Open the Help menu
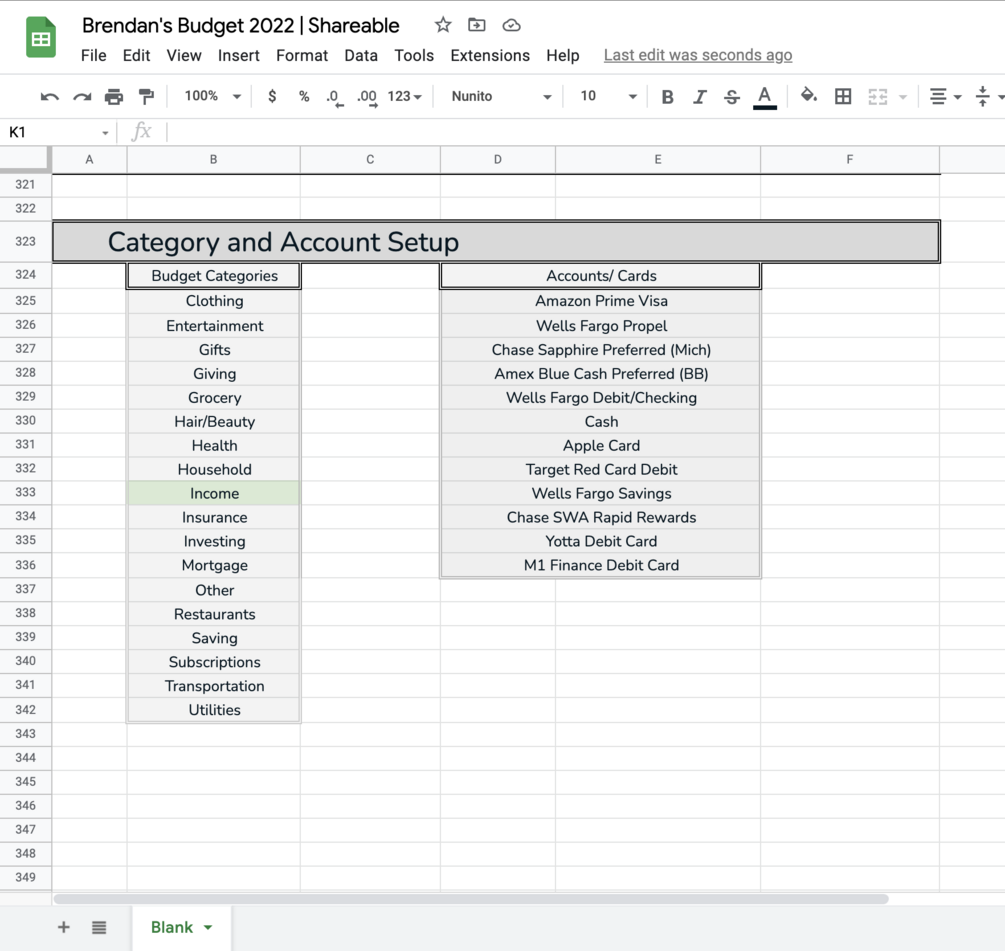Screen dimensions: 1005x951 (563, 56)
